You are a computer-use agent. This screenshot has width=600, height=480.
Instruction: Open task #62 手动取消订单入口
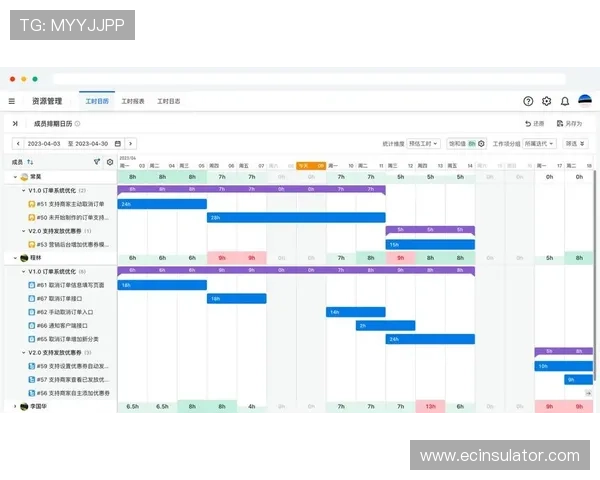[65, 312]
